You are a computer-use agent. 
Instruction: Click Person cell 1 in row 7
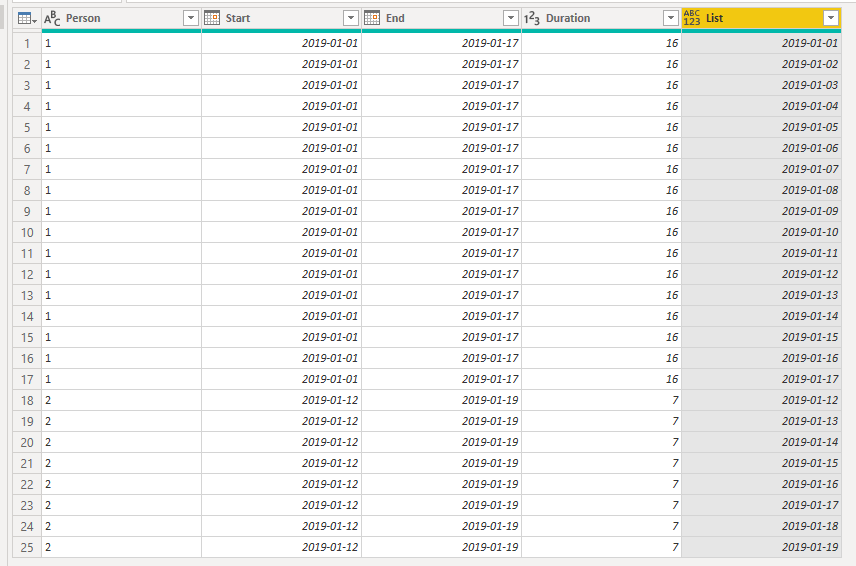[x=121, y=169]
